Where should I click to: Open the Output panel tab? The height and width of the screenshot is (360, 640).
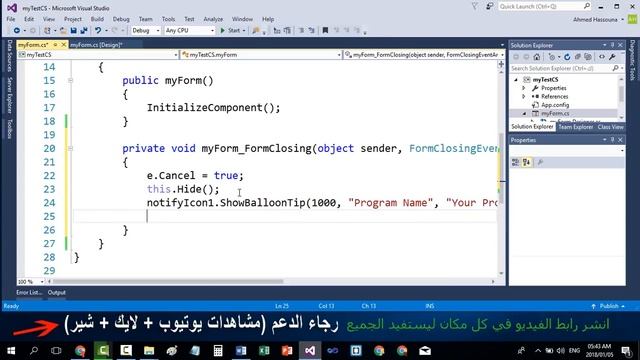[x=56, y=293]
